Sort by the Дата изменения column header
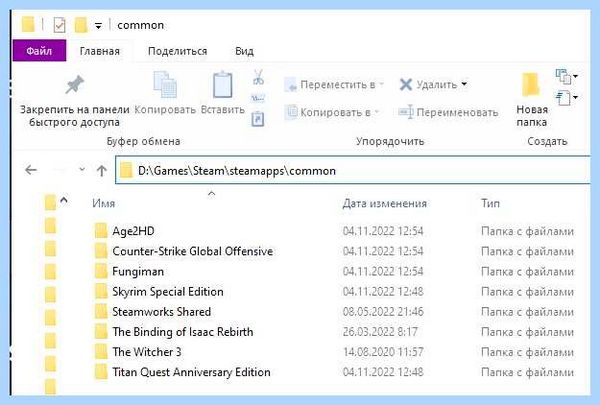 (385, 203)
